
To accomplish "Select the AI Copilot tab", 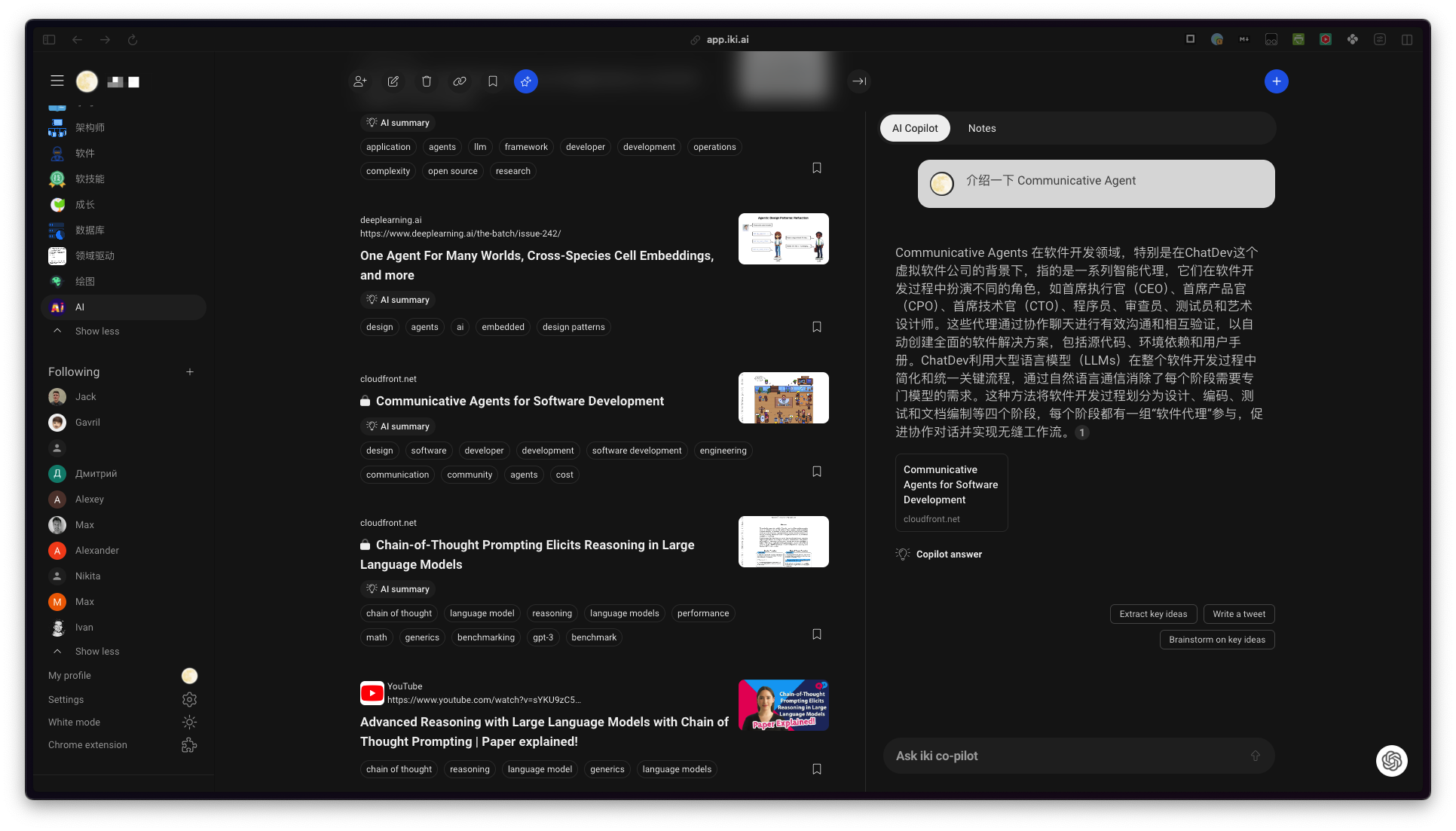I will pyautogui.click(x=915, y=128).
